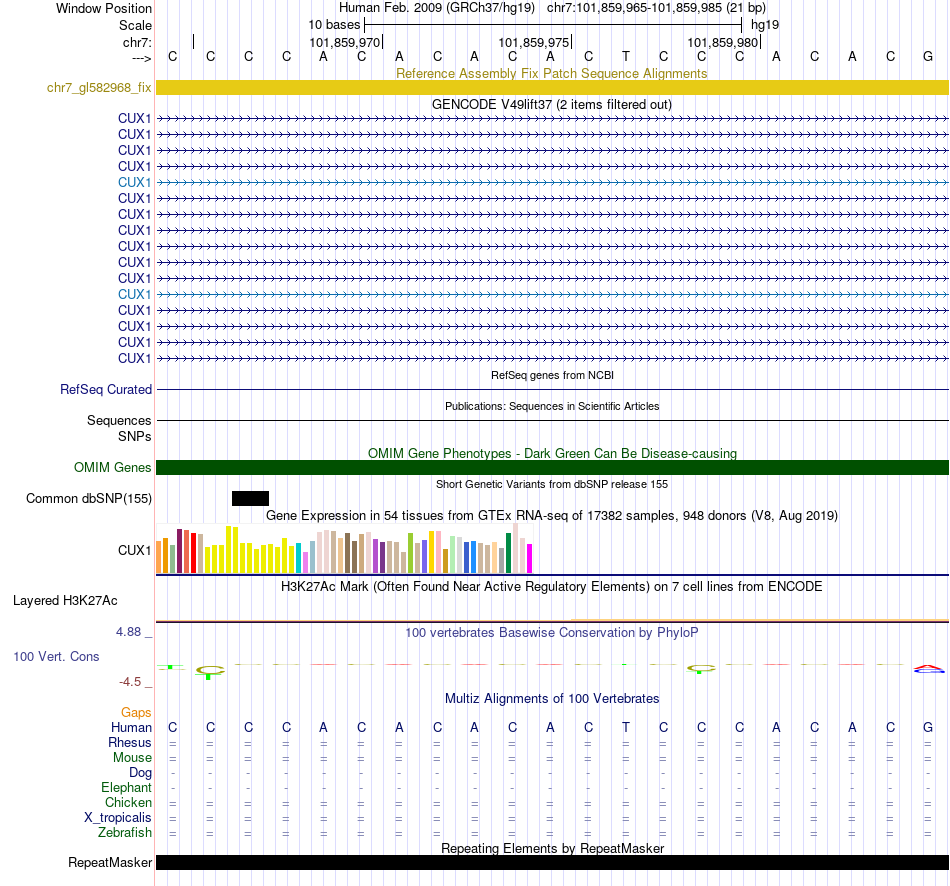The height and width of the screenshot is (886, 950).
Task: Click the Mouse species label
Action: pyautogui.click(x=132, y=758)
